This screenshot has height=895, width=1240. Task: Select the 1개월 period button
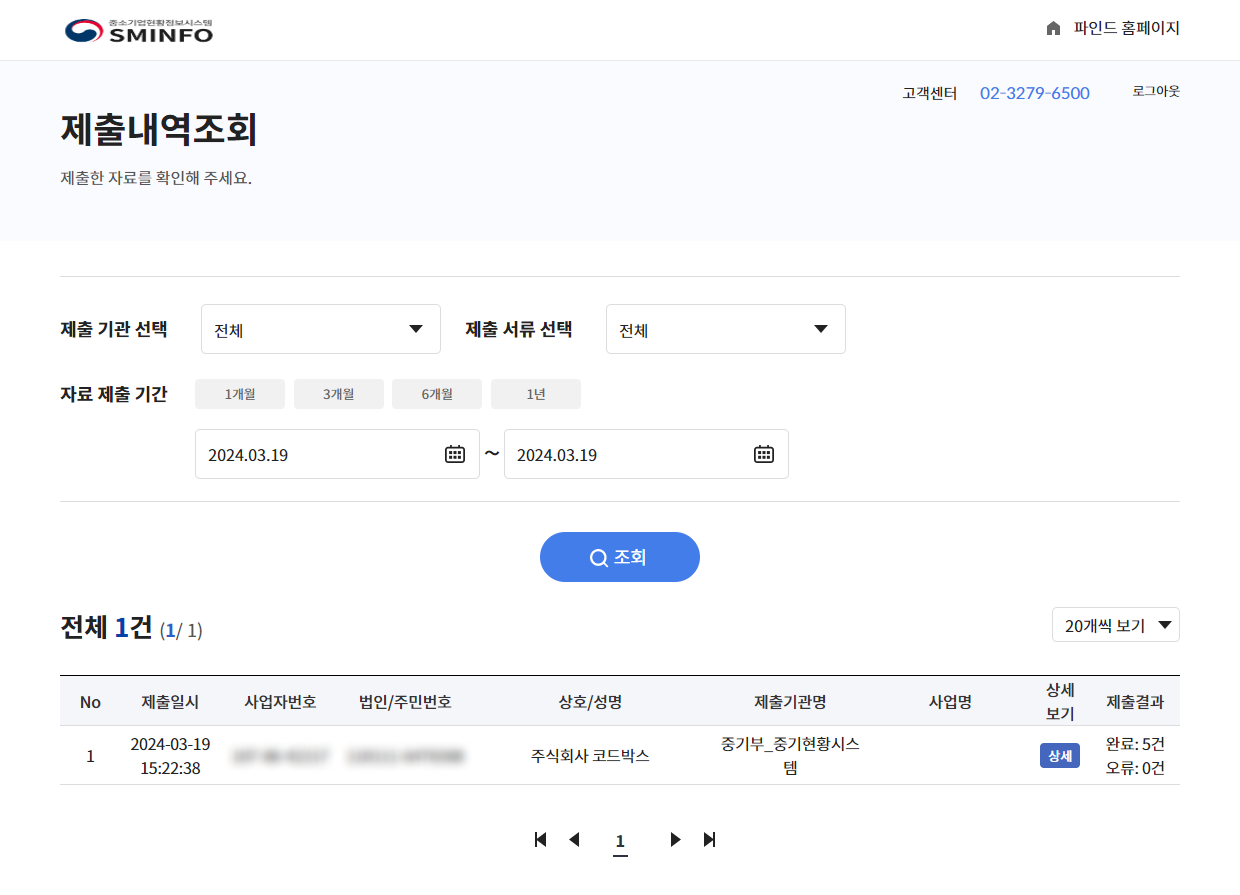[x=240, y=394]
